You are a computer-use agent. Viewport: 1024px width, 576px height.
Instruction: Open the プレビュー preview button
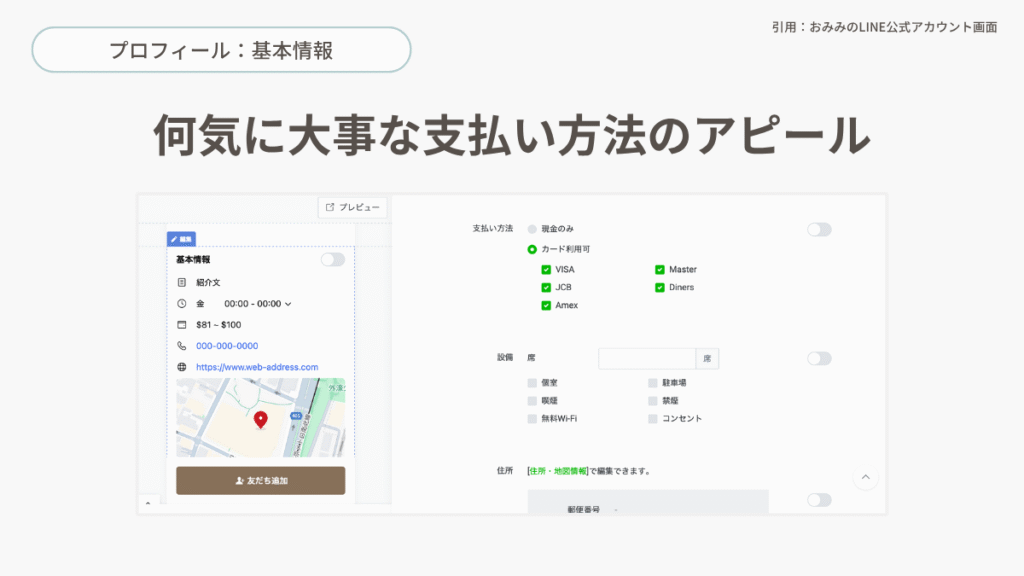[352, 207]
